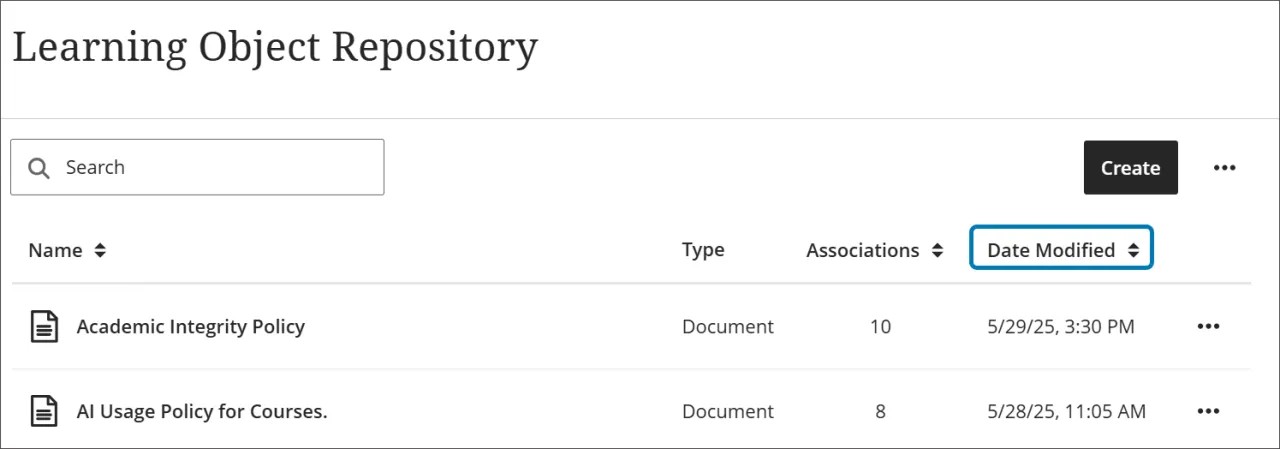Click the Academic Integrity Policy document icon

pyautogui.click(x=43, y=327)
